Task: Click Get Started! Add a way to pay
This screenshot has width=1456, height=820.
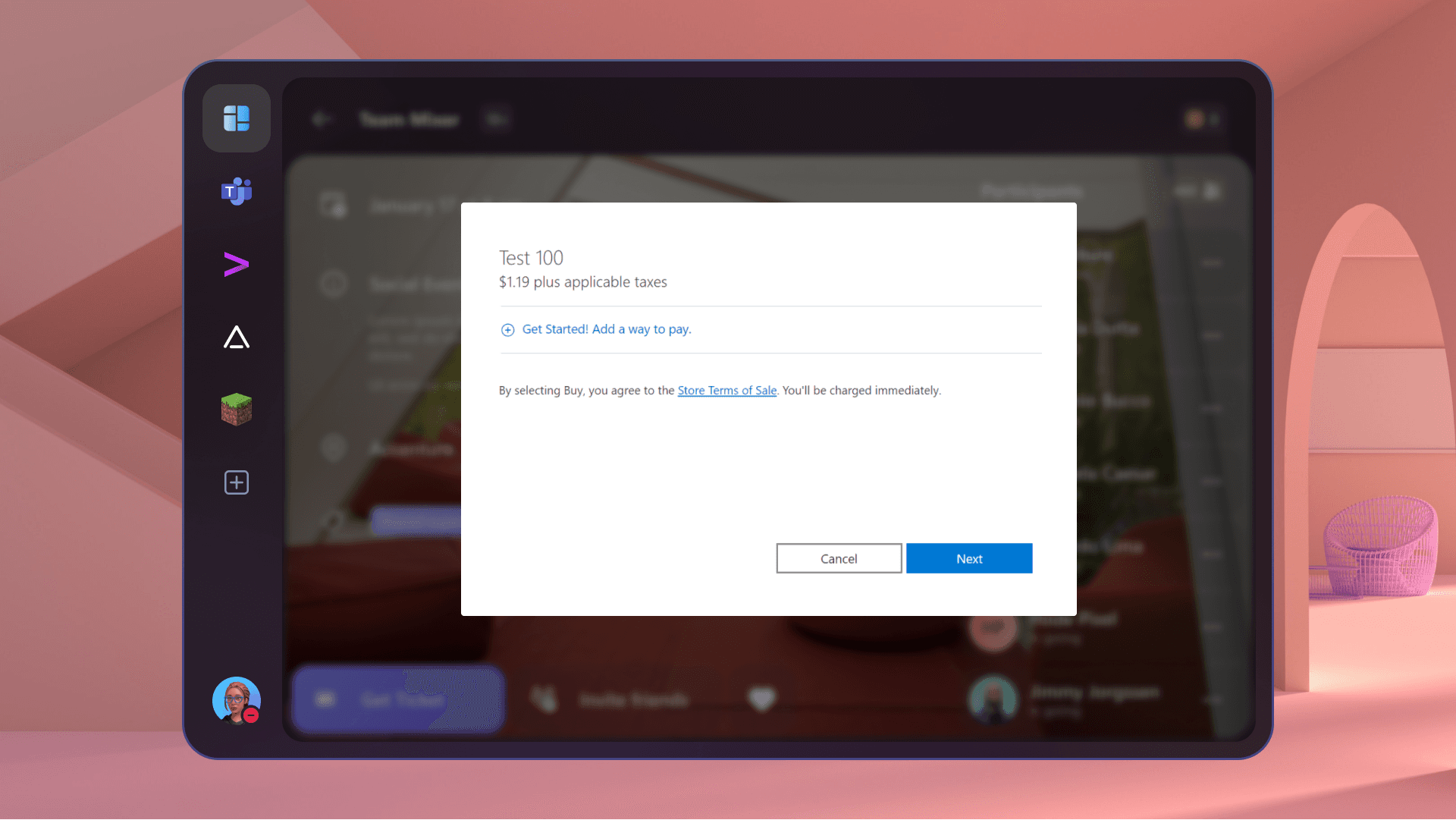Action: tap(606, 329)
